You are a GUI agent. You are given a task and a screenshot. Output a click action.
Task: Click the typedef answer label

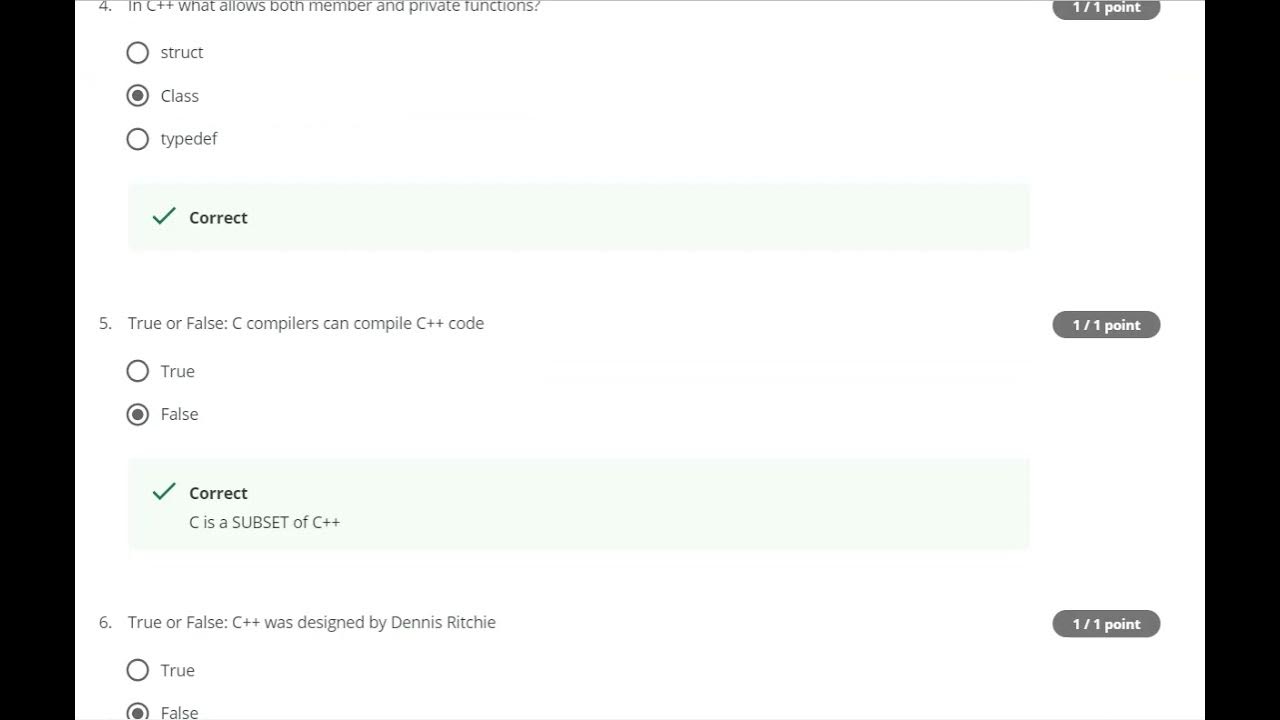click(x=189, y=139)
